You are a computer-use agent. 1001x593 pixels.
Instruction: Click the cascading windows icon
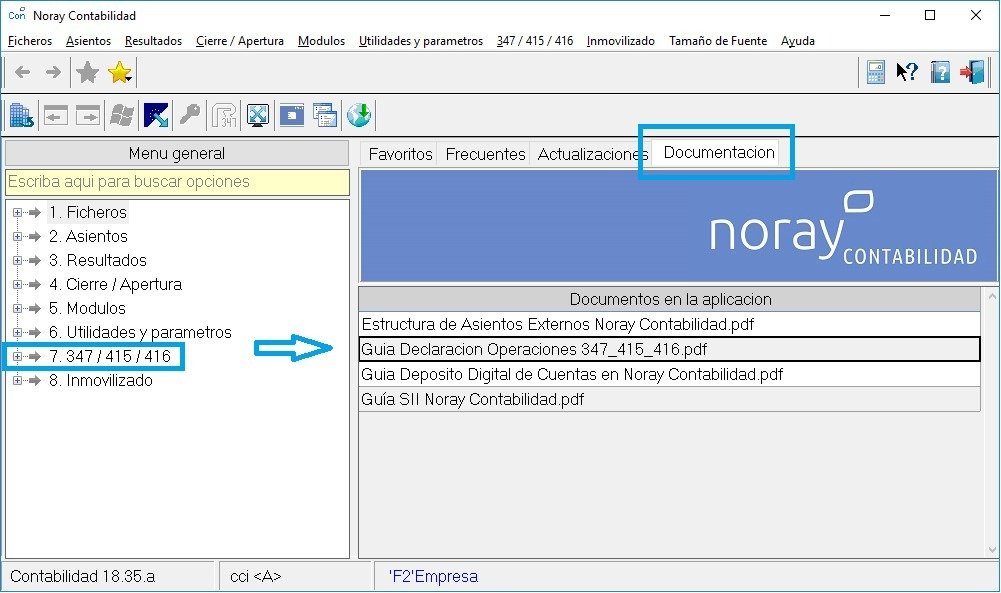(x=325, y=116)
